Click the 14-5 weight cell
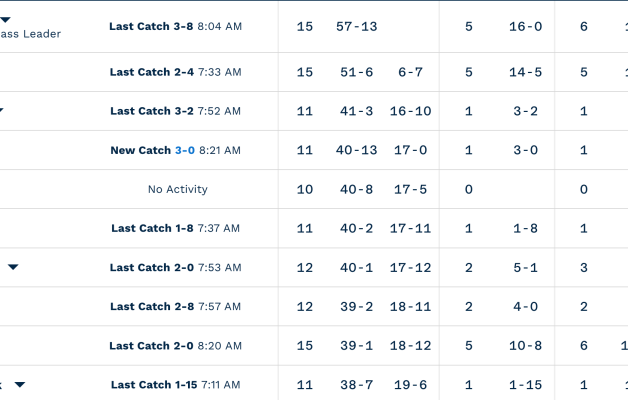This screenshot has width=628, height=400. click(525, 72)
